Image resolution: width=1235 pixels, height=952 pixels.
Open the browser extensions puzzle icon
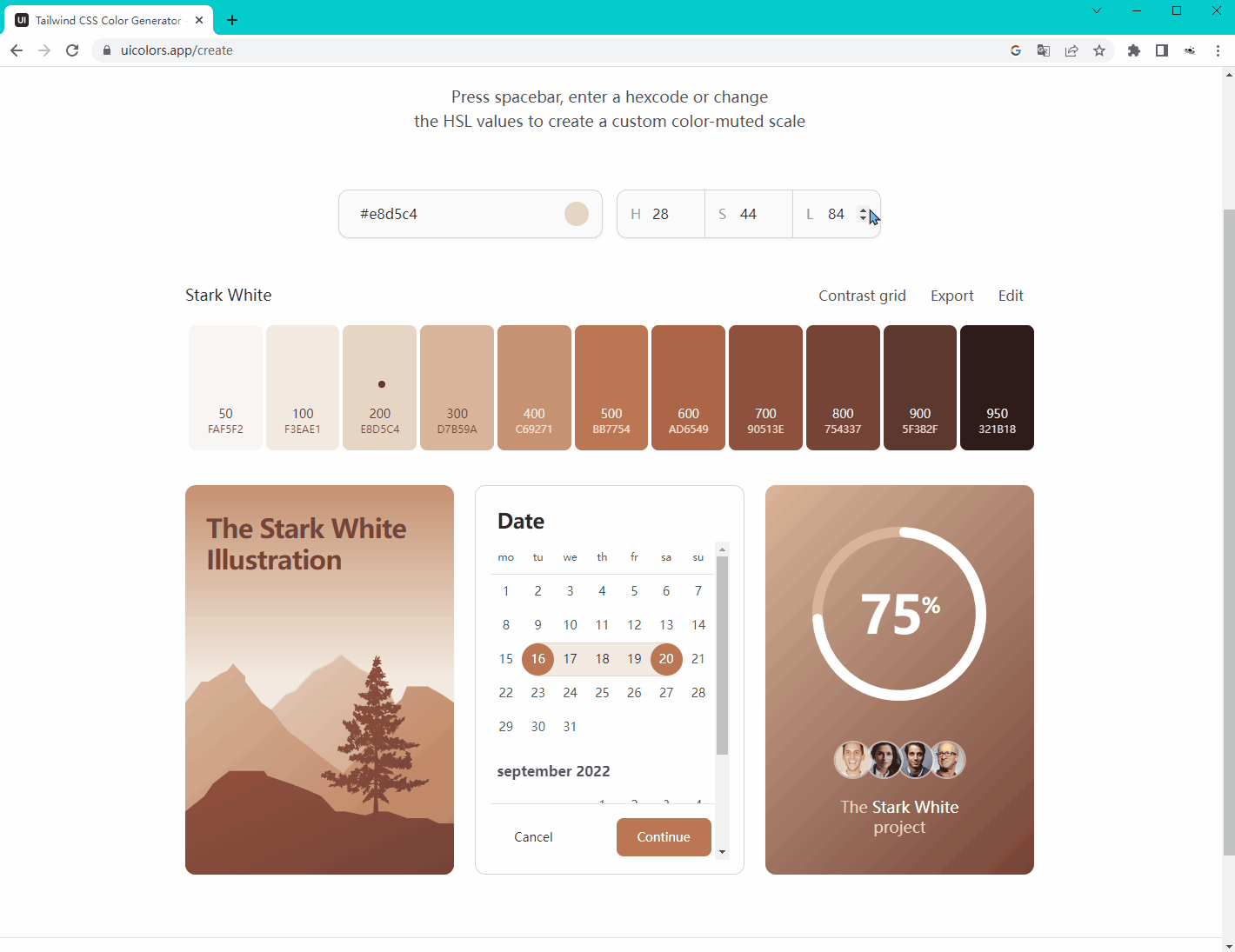click(1133, 50)
